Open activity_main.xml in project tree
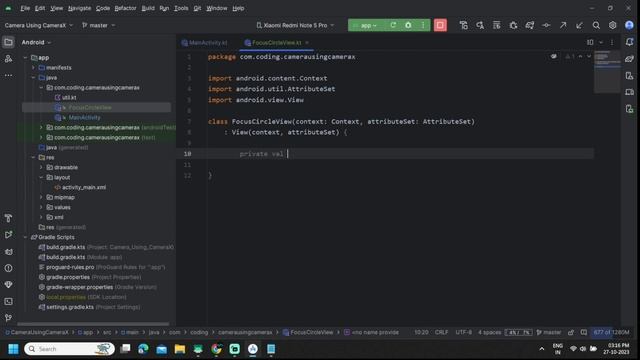 pyautogui.click(x=84, y=187)
